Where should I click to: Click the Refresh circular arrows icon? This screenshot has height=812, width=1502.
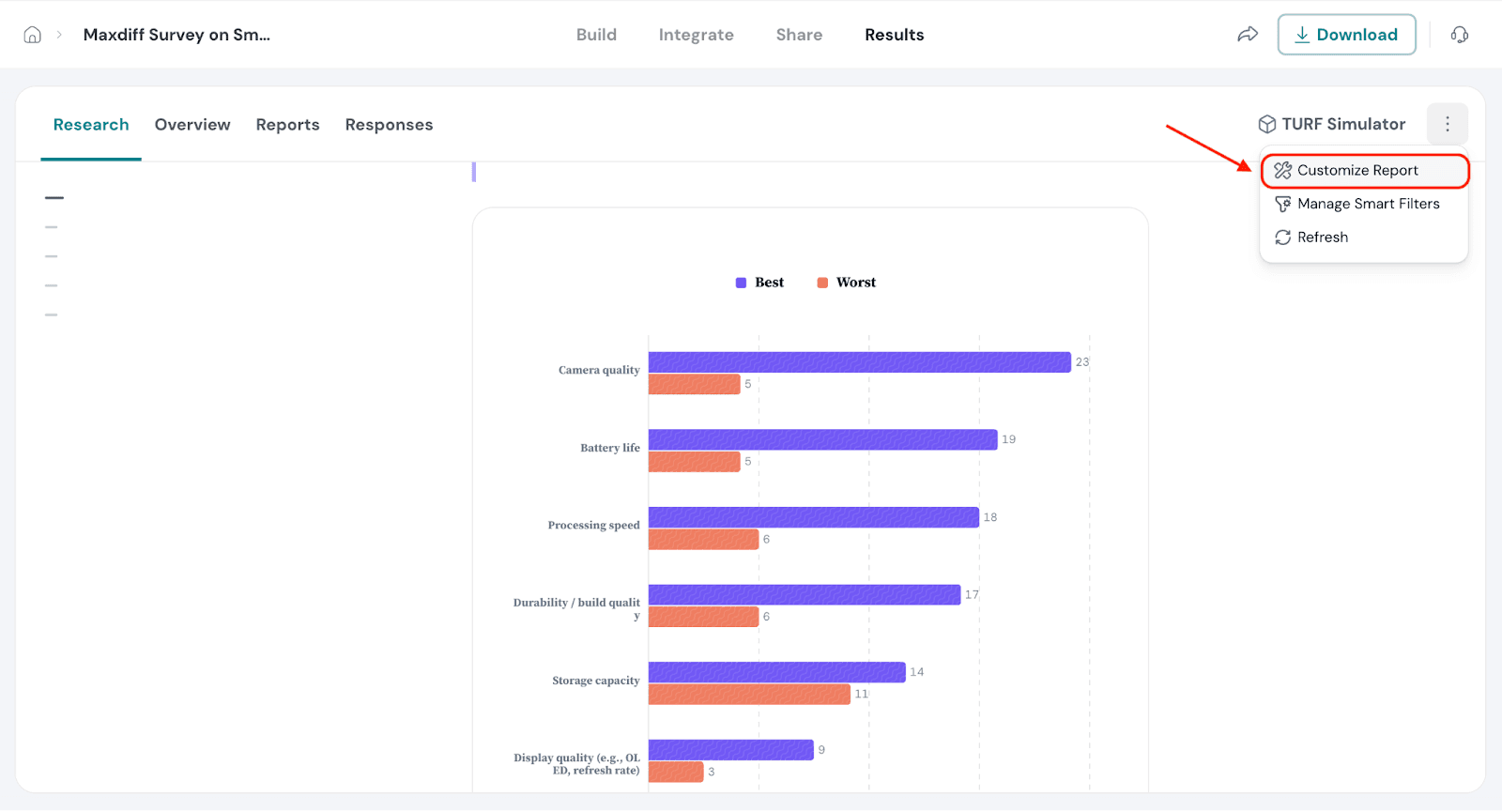[1282, 237]
